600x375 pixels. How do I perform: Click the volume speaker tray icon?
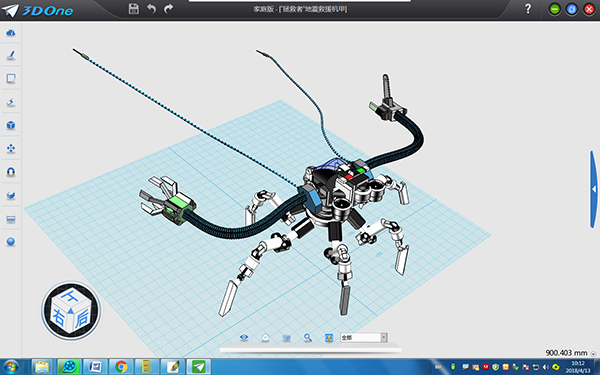[545, 367]
